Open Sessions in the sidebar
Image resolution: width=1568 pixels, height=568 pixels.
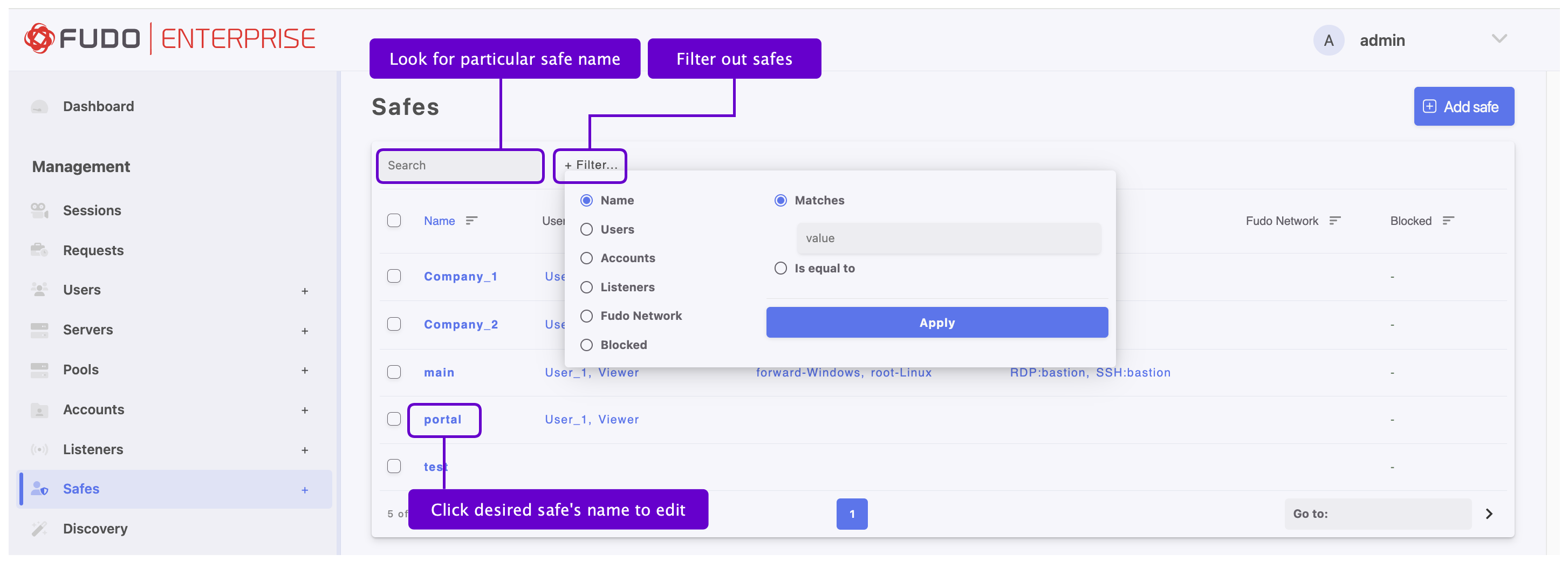(92, 211)
